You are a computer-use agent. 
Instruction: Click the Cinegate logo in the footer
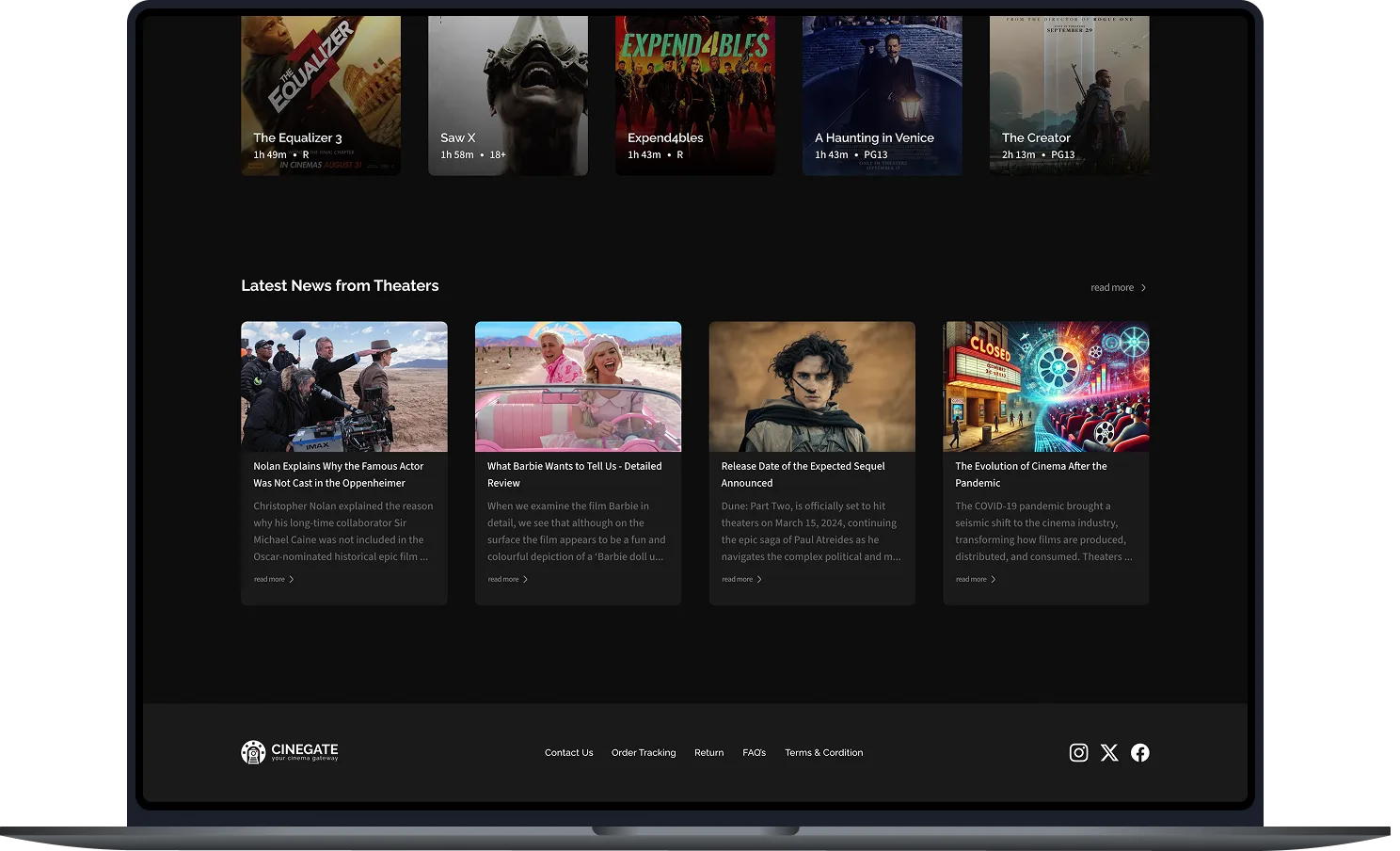[x=290, y=751]
